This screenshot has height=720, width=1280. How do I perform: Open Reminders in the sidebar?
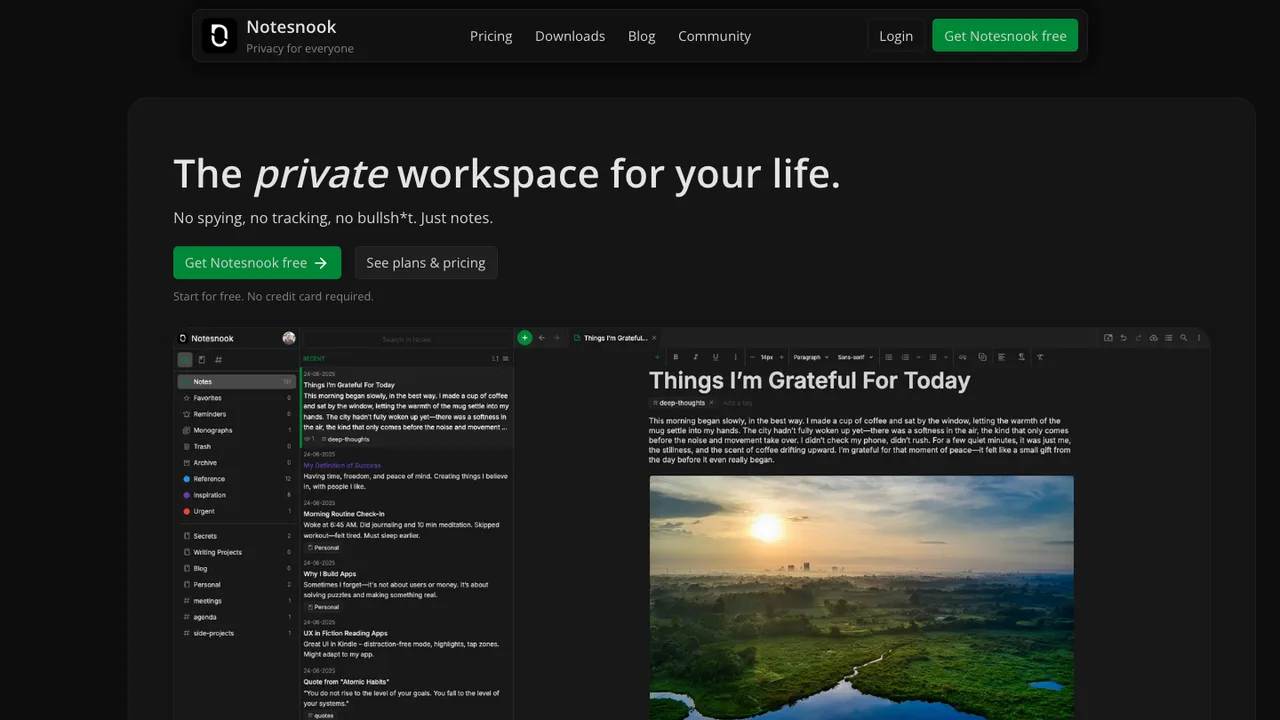236,414
